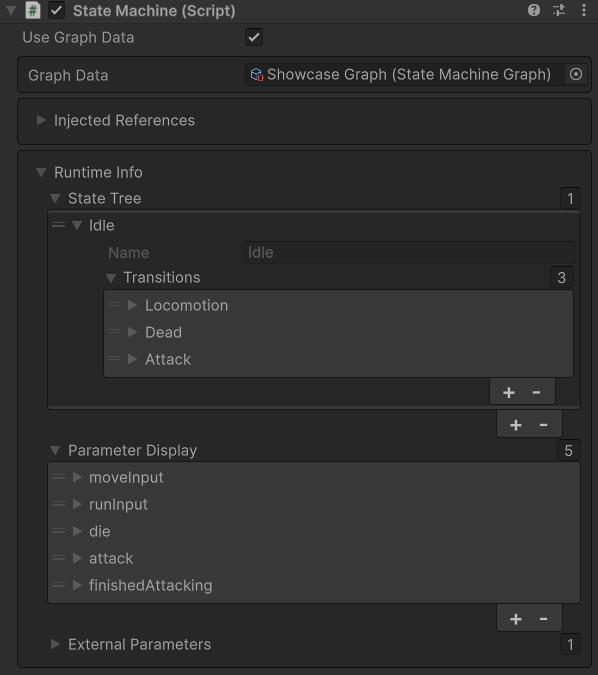
Task: Click the C# script icon in header
Action: click(x=33, y=10)
